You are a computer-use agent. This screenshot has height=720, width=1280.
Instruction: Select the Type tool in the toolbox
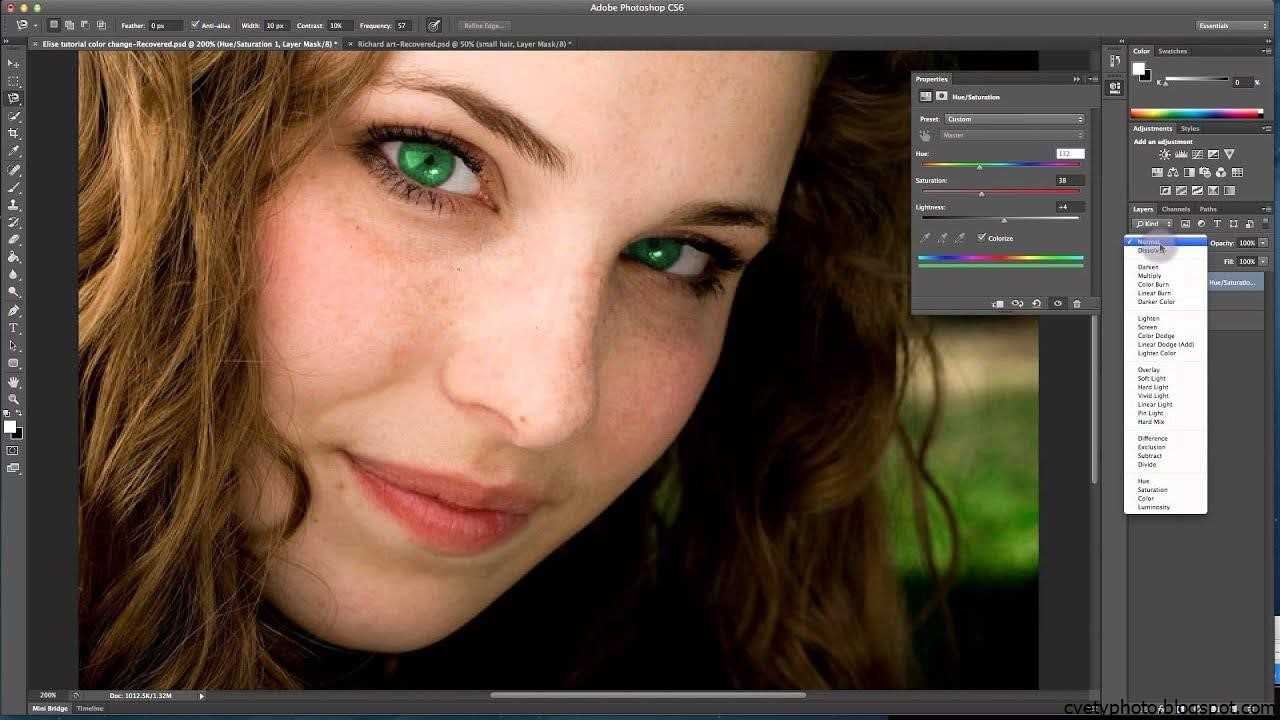point(14,328)
